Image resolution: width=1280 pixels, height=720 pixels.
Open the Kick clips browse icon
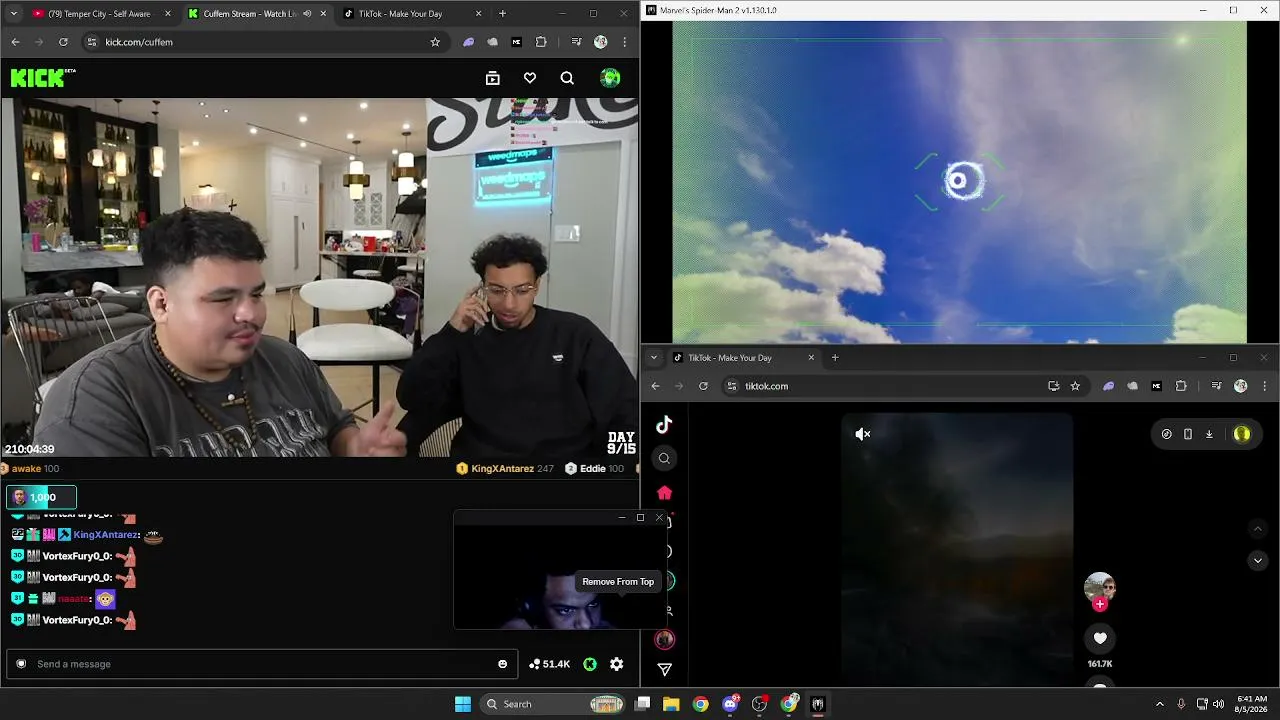(x=493, y=78)
